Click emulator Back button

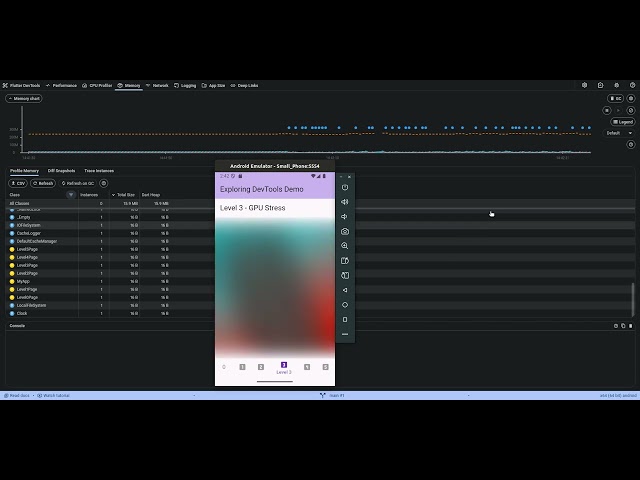click(x=345, y=290)
